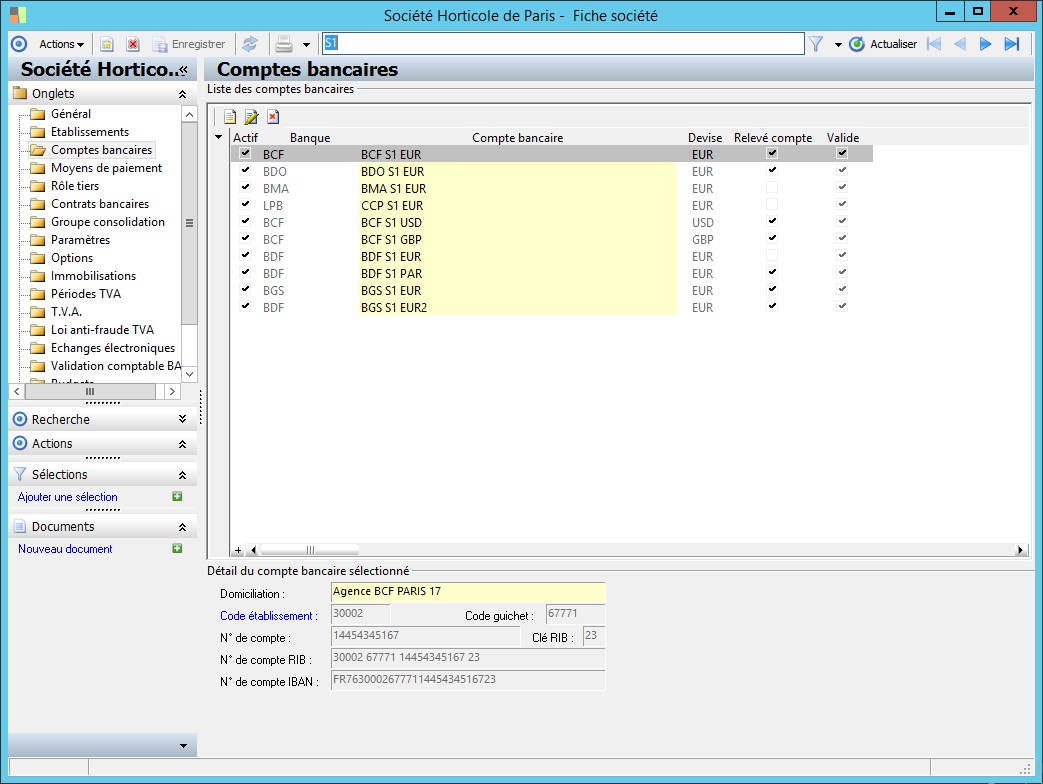This screenshot has height=784, width=1043.
Task: Add new bank account in list toolbar
Action: 230,117
